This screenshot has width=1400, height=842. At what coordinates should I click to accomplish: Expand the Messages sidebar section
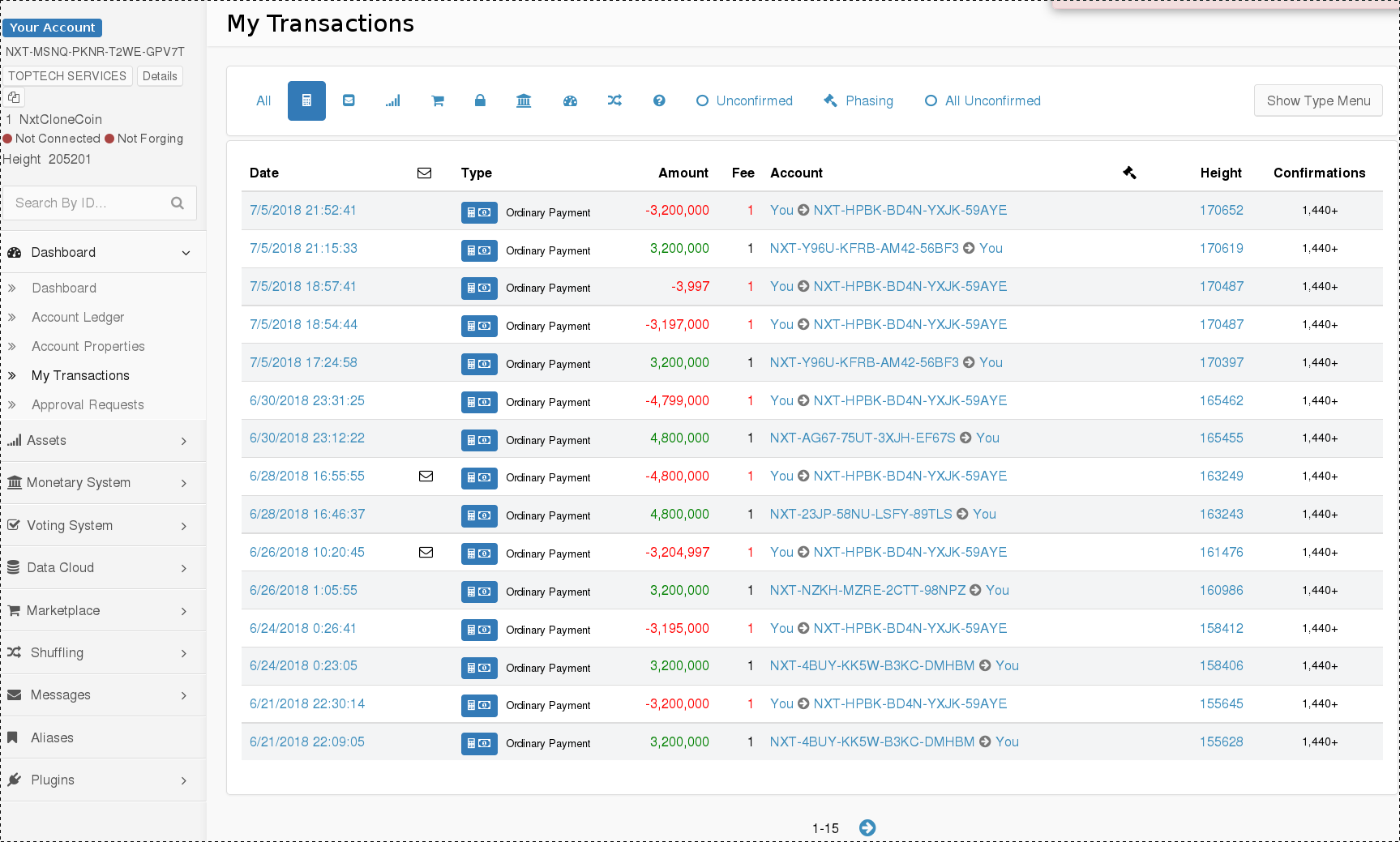pos(103,695)
